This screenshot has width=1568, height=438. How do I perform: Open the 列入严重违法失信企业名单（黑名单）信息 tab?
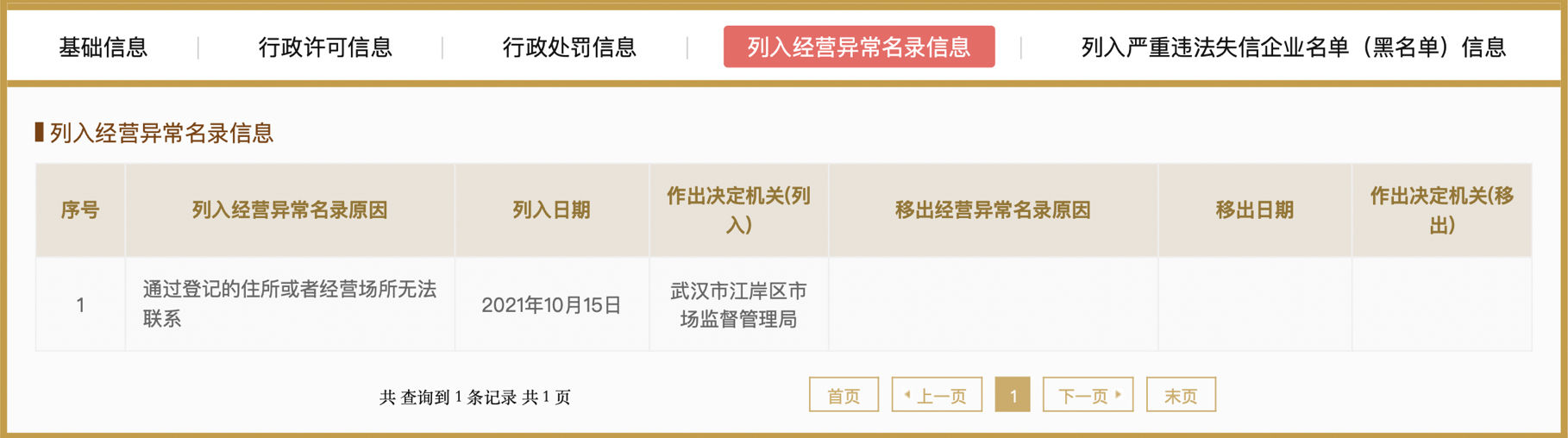1293,47
